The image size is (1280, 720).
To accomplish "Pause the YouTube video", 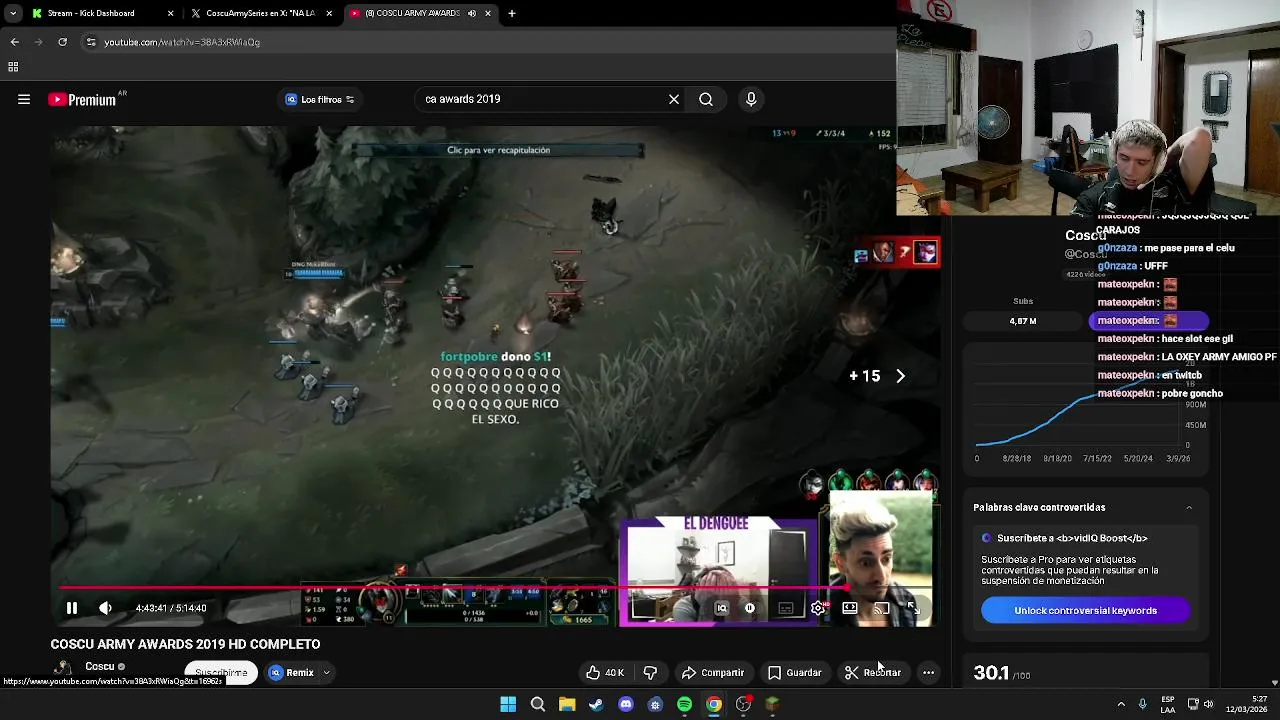I will point(72,608).
